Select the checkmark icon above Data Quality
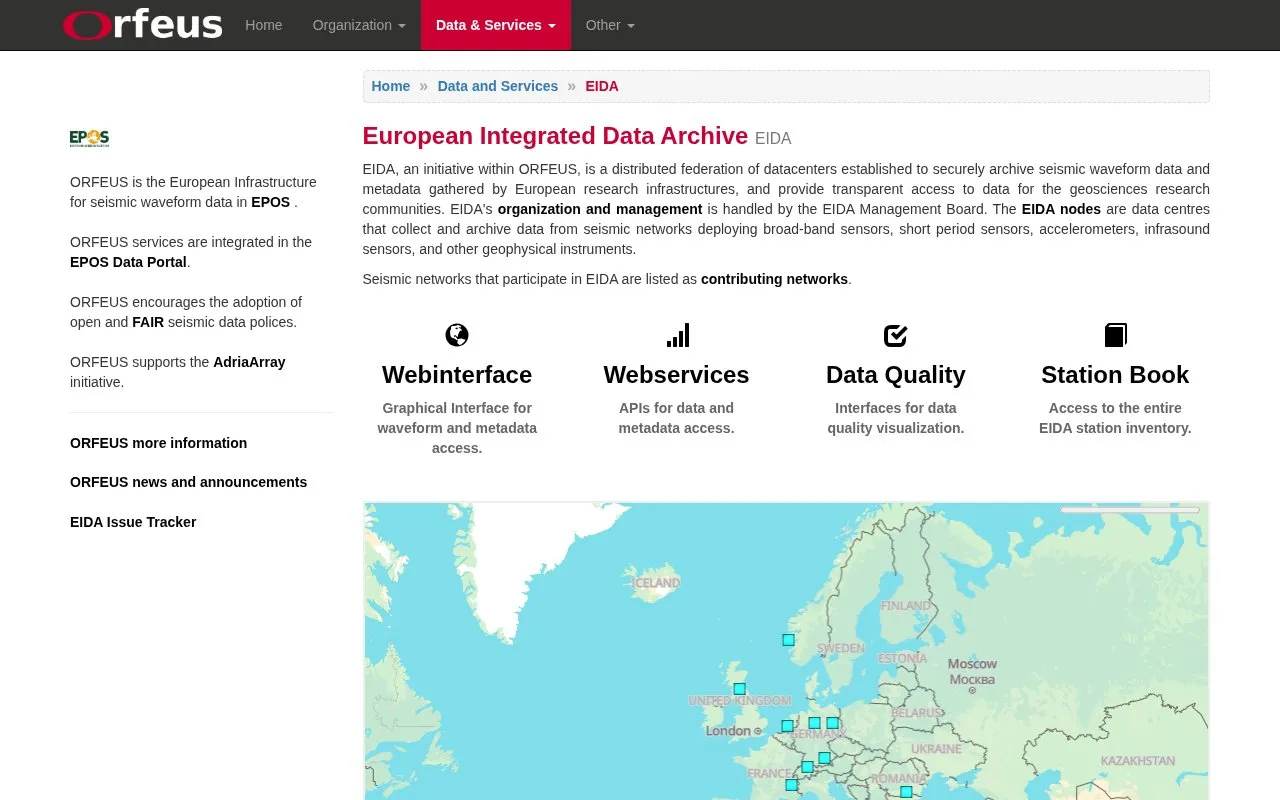This screenshot has width=1280, height=800. point(896,335)
